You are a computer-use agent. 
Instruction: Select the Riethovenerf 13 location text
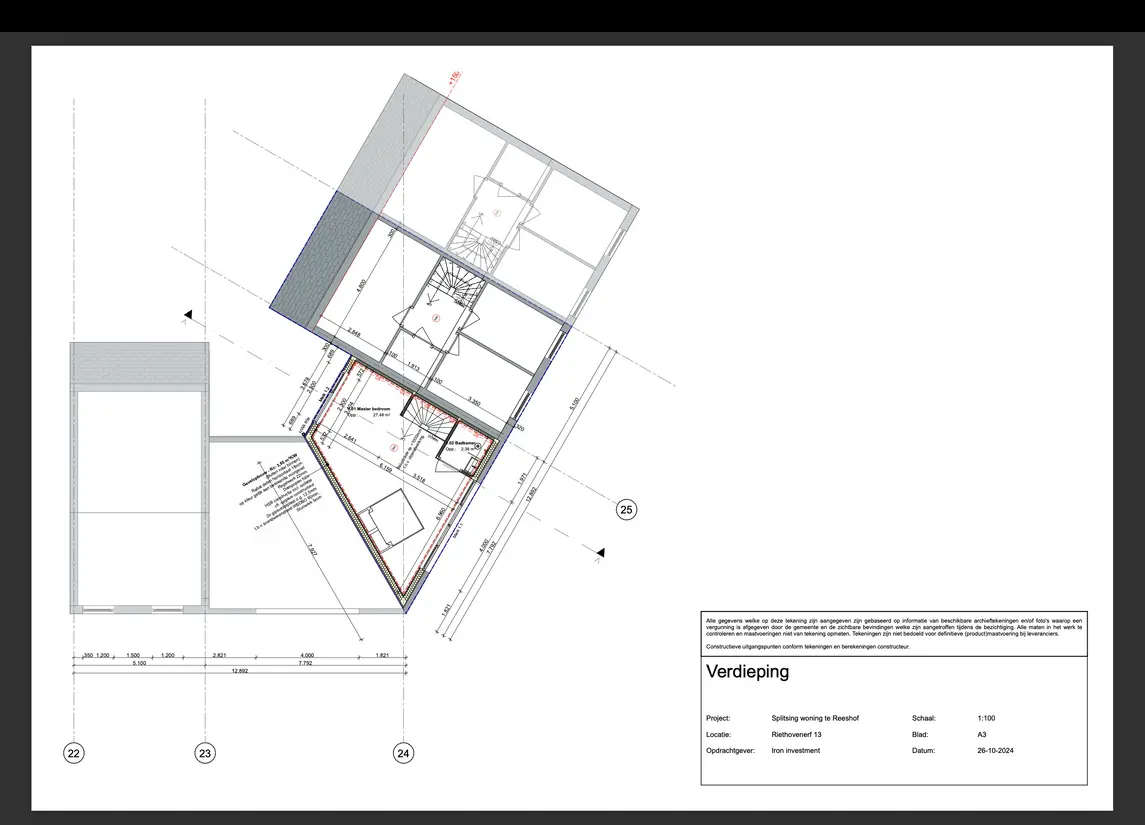[799, 734]
